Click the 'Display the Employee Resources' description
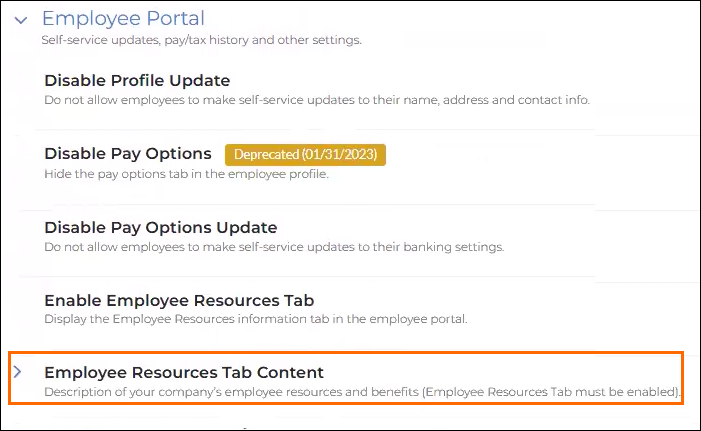This screenshot has height=431, width=701. coord(255,319)
